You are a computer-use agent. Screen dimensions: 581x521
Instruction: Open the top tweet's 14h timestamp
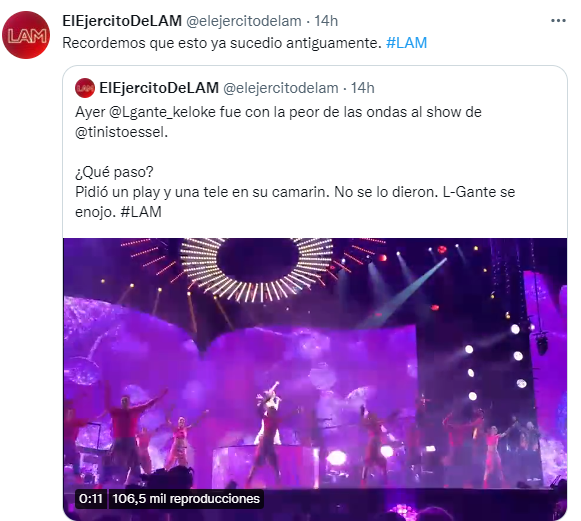(x=326, y=21)
